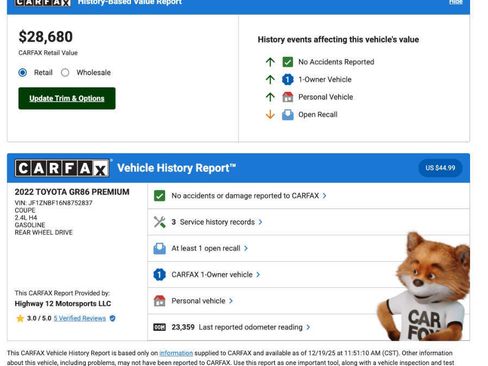Screen dimensions: 488x366
Task: Click the green checkmark beside No Accidents Reported
Action: coord(288,62)
